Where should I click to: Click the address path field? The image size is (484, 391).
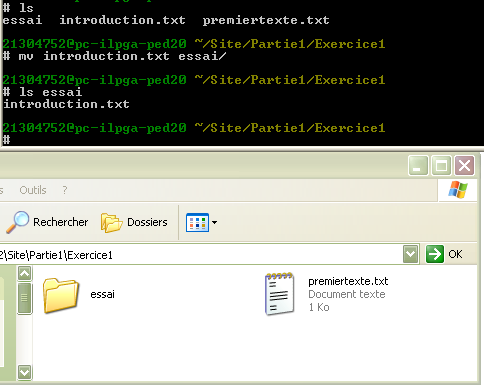coord(200,255)
